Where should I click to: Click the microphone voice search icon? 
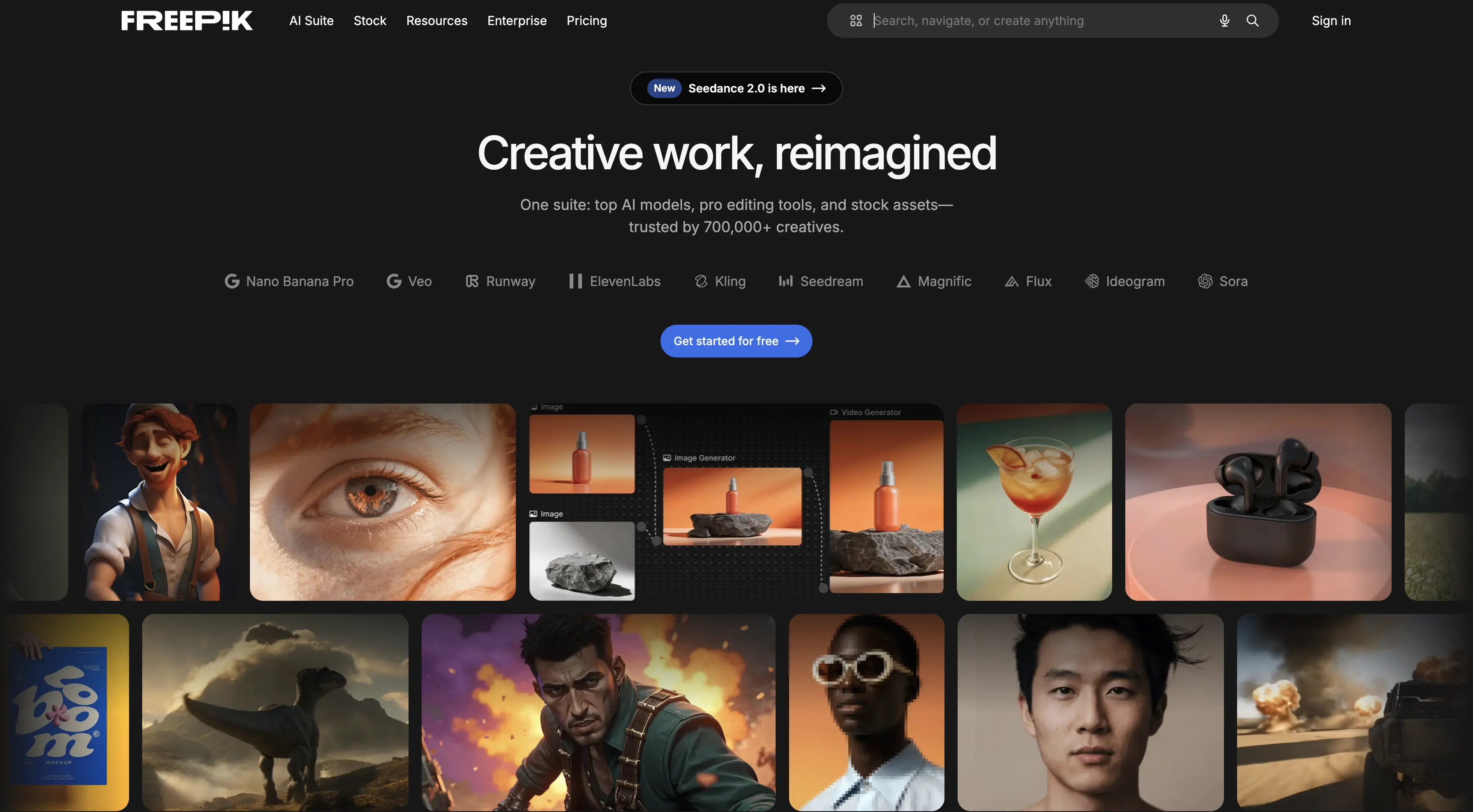tap(1224, 21)
